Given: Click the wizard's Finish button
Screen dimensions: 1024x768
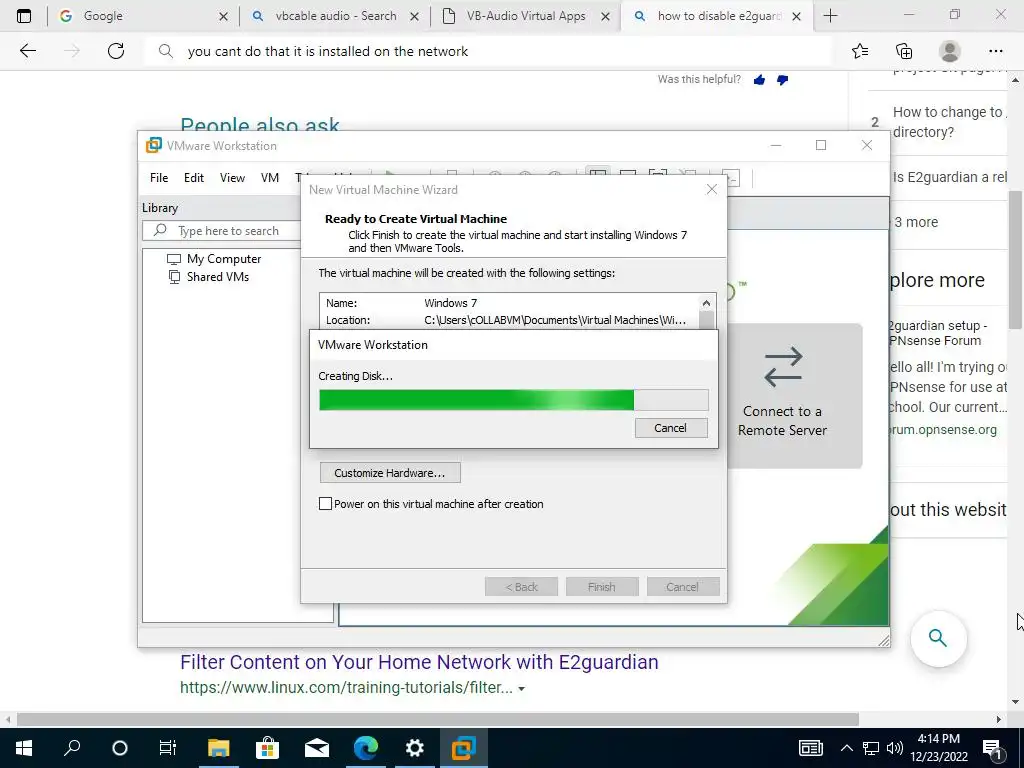Looking at the screenshot, I should pos(601,586).
